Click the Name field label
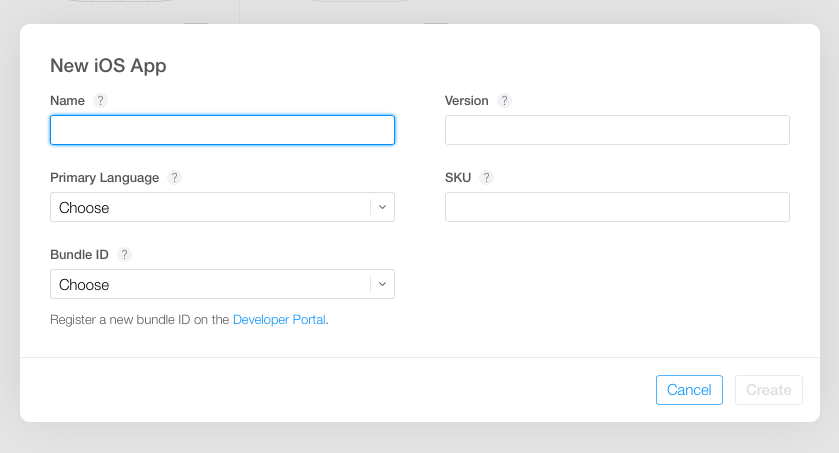 point(68,101)
